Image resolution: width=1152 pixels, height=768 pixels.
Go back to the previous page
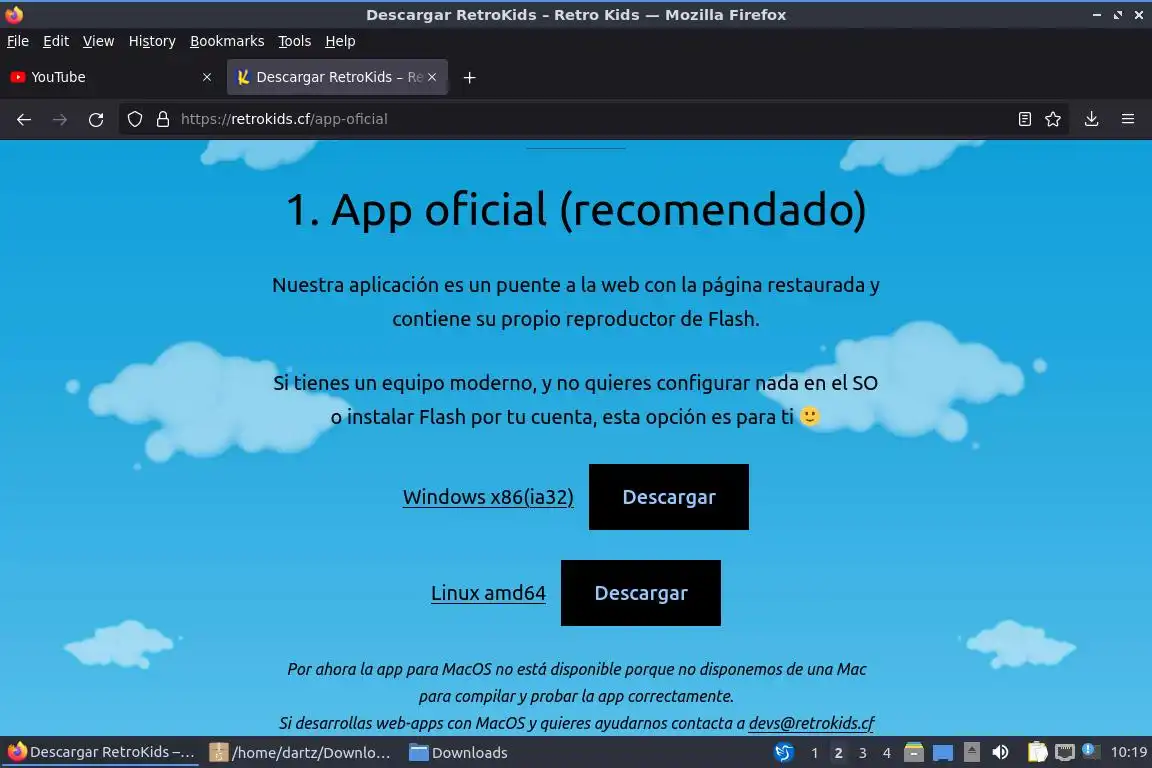point(24,119)
